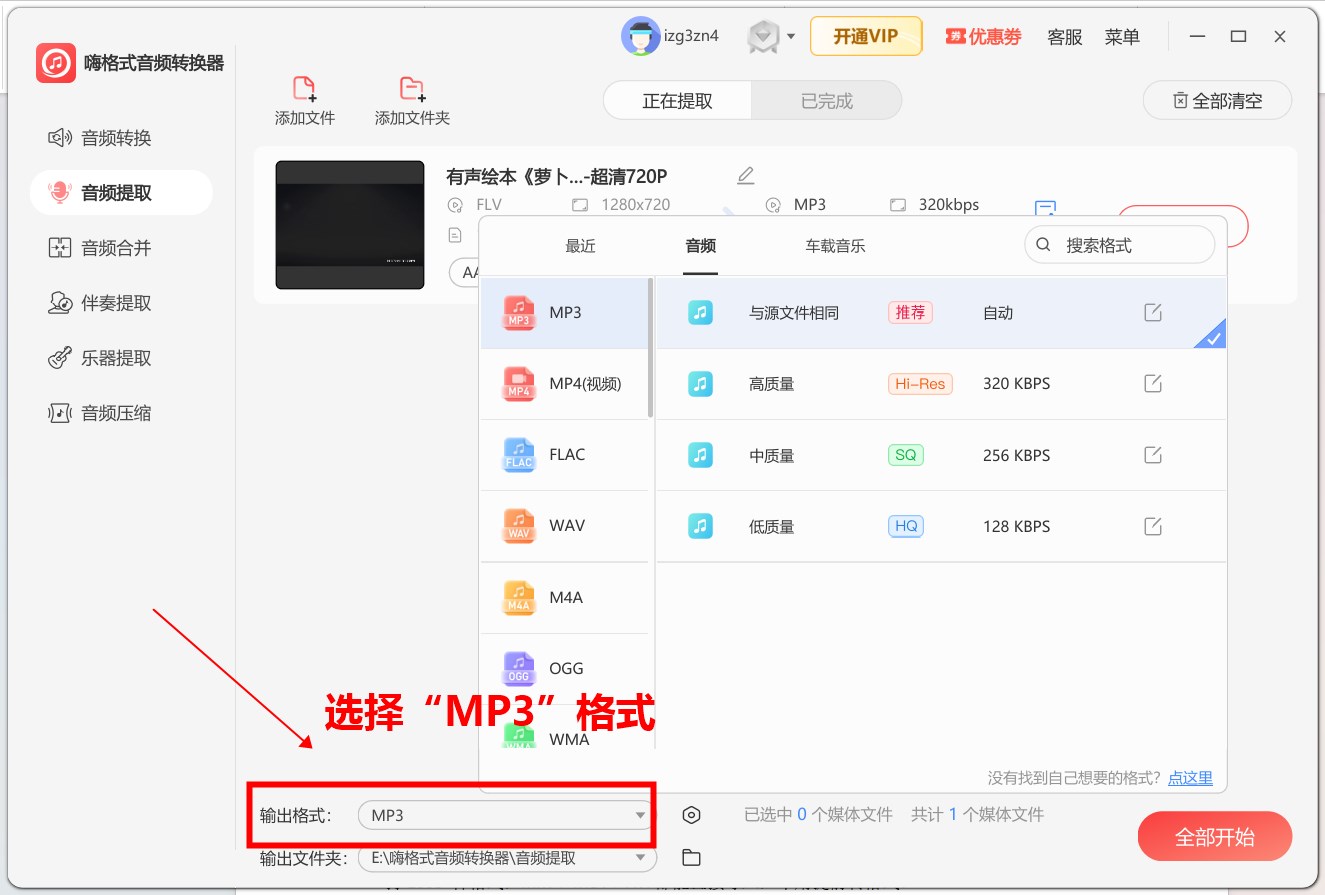
Task: Switch to the 最近 format tab
Action: 580,246
